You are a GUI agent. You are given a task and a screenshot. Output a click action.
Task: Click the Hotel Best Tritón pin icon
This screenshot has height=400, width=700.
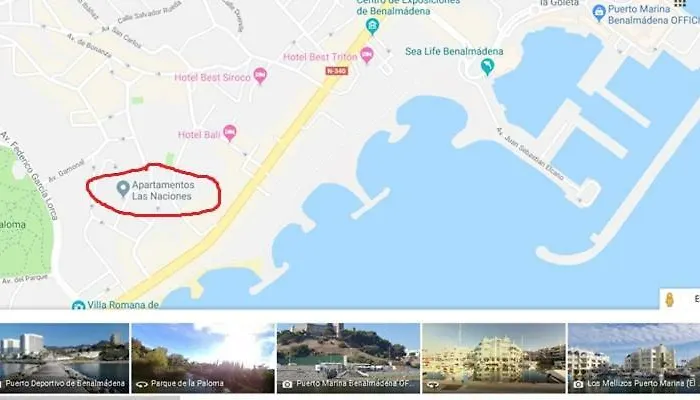coord(367,55)
